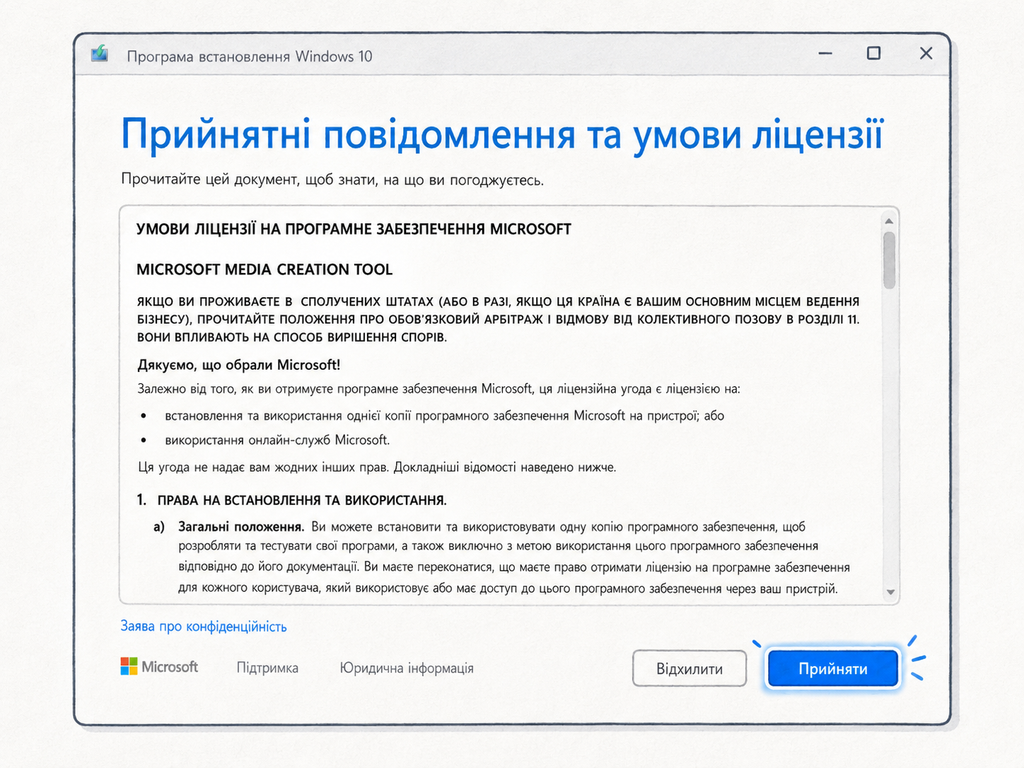Screen dimensions: 1024x768
Task: Close the Windows 10 setup window
Action: click(x=926, y=54)
